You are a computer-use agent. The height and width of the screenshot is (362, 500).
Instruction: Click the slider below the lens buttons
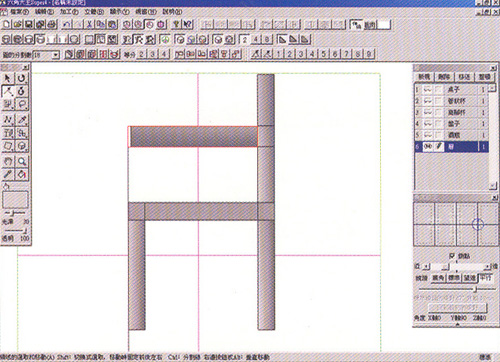(457, 289)
